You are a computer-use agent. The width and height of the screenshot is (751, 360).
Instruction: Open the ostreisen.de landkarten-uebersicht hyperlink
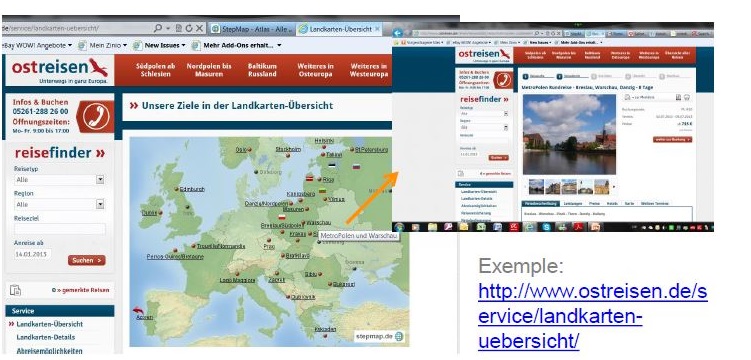coord(592,316)
